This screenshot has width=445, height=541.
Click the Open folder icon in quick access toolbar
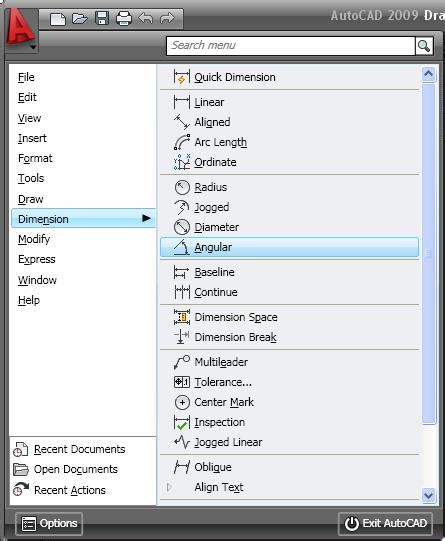click(x=80, y=18)
